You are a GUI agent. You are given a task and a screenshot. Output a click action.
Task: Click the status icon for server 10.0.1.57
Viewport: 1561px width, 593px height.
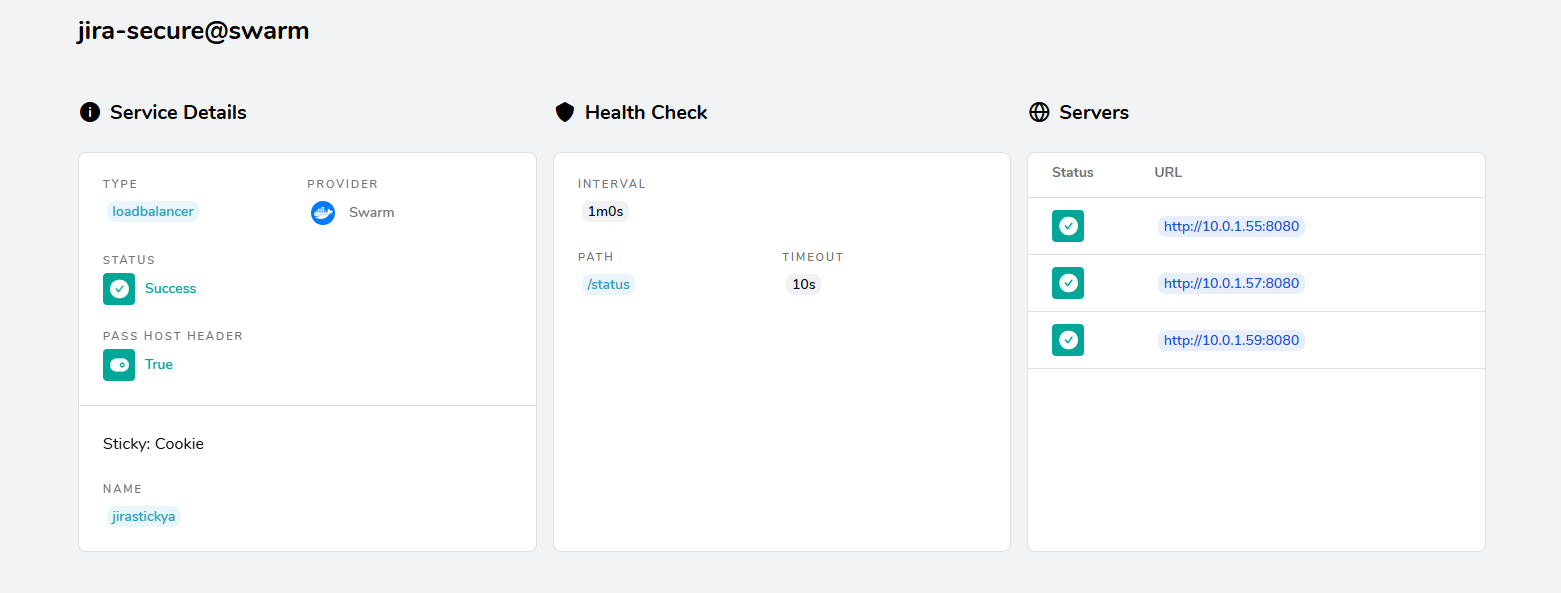tap(1068, 283)
